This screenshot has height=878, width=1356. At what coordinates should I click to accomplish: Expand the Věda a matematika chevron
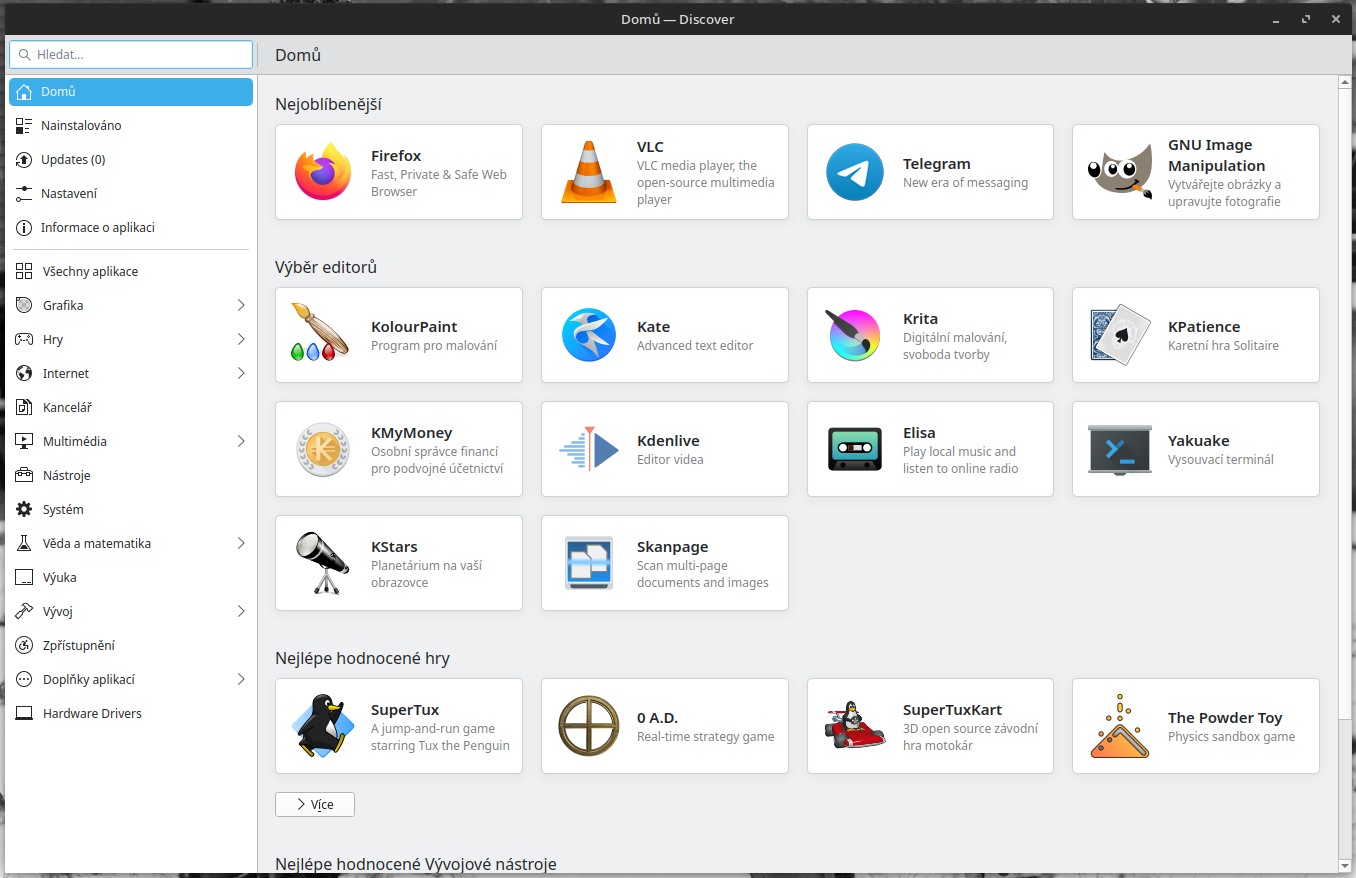pos(241,544)
